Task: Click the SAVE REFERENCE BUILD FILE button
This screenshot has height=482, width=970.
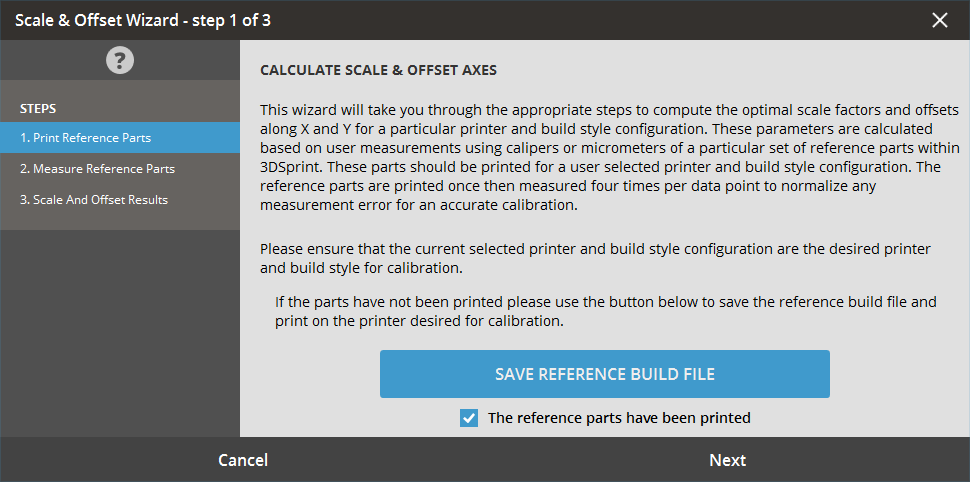Action: (x=604, y=374)
